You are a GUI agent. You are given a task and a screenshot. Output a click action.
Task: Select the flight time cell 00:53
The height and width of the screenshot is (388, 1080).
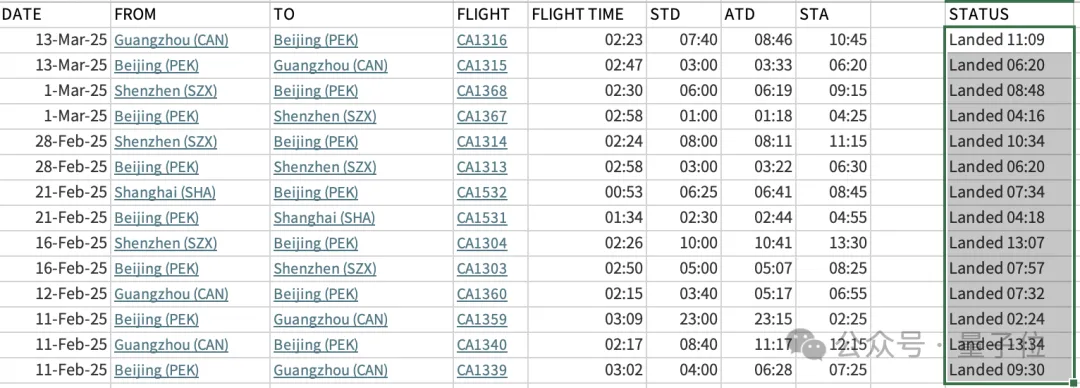(588, 192)
